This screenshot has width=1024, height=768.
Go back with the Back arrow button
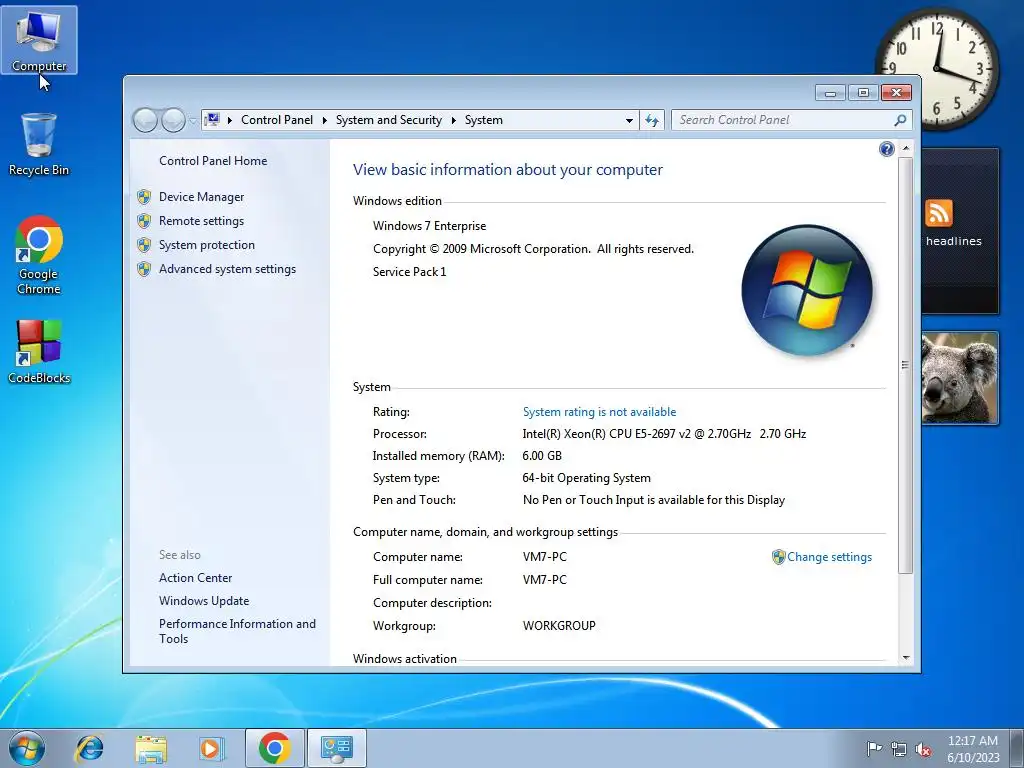coord(146,120)
